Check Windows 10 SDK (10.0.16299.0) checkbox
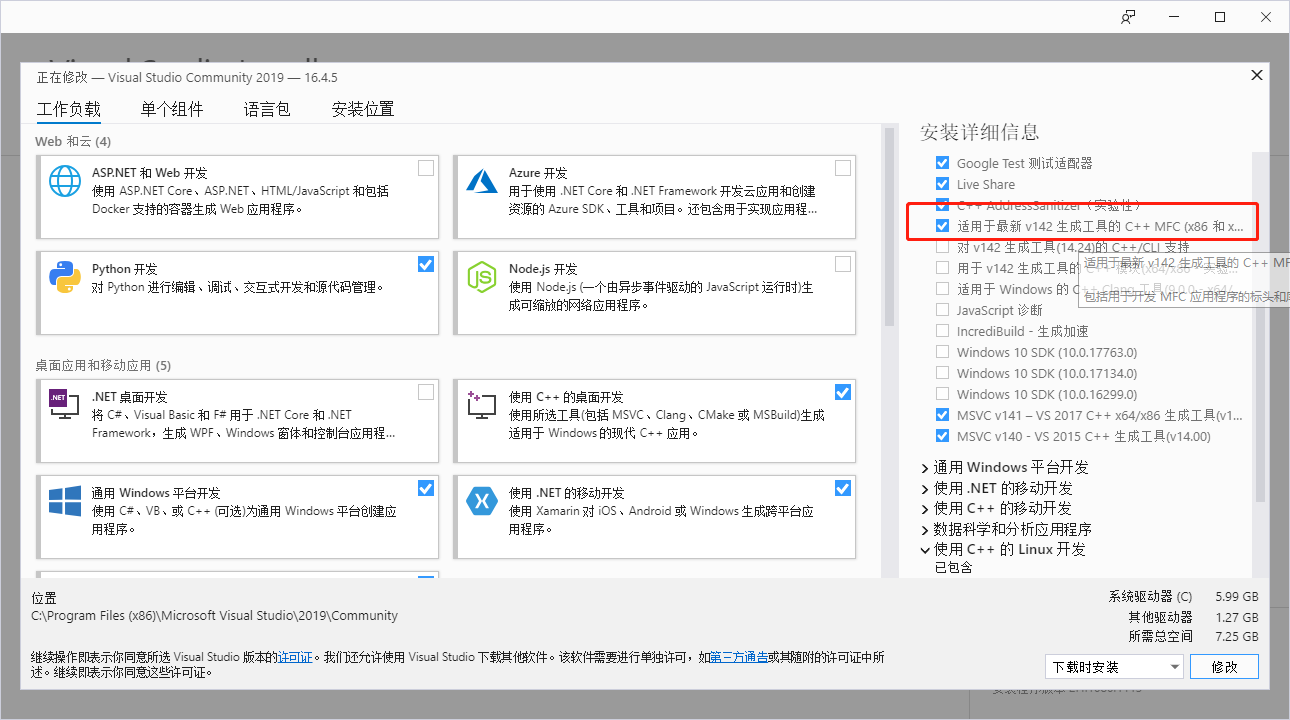The image size is (1290, 720). coord(942,394)
